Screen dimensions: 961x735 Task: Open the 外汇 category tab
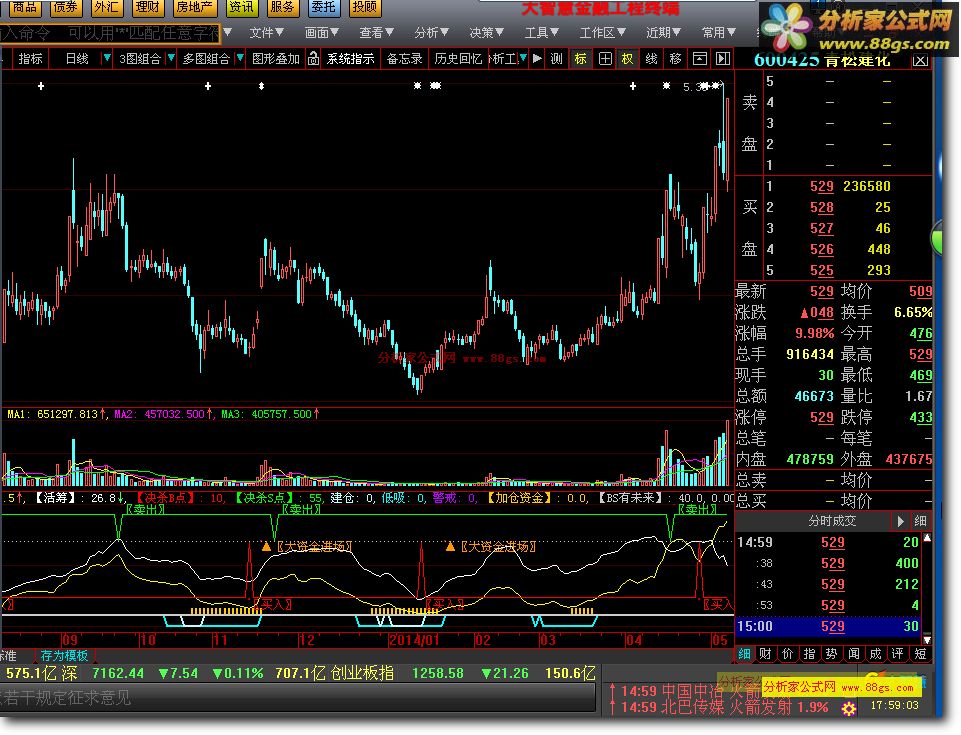pyautogui.click(x=106, y=7)
